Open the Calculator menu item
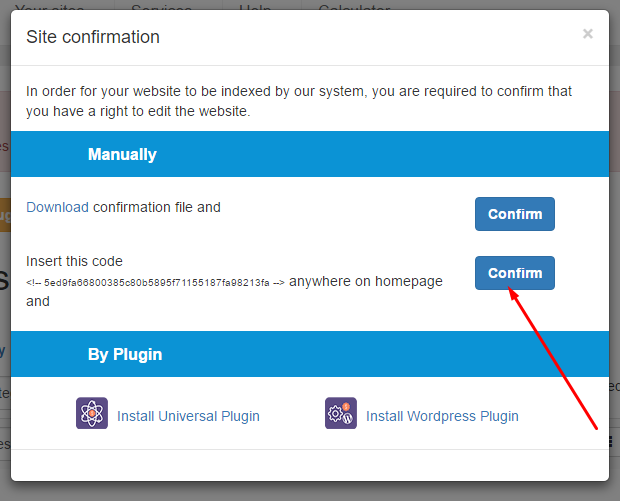620x501 pixels. [x=354, y=7]
